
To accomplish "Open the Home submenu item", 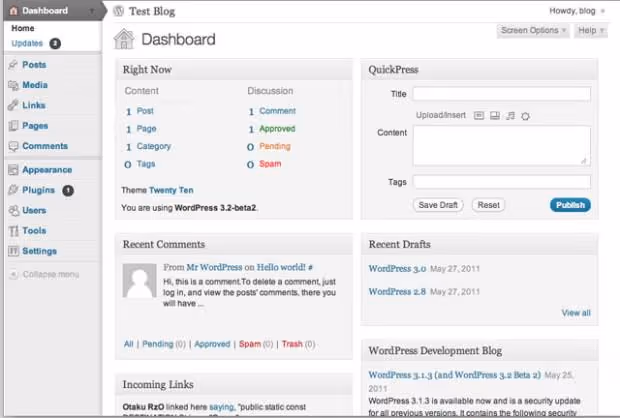I will (23, 28).
